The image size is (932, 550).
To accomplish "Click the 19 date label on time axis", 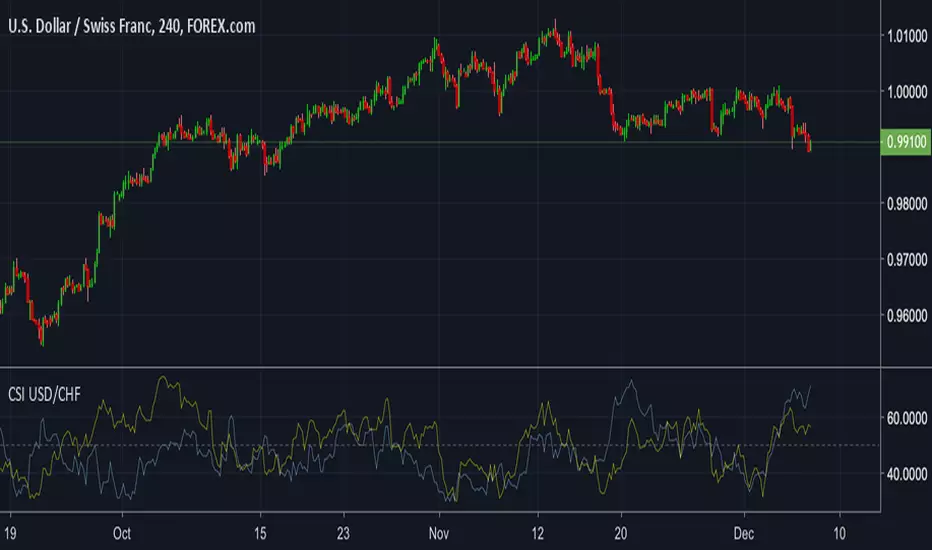I will [10, 533].
